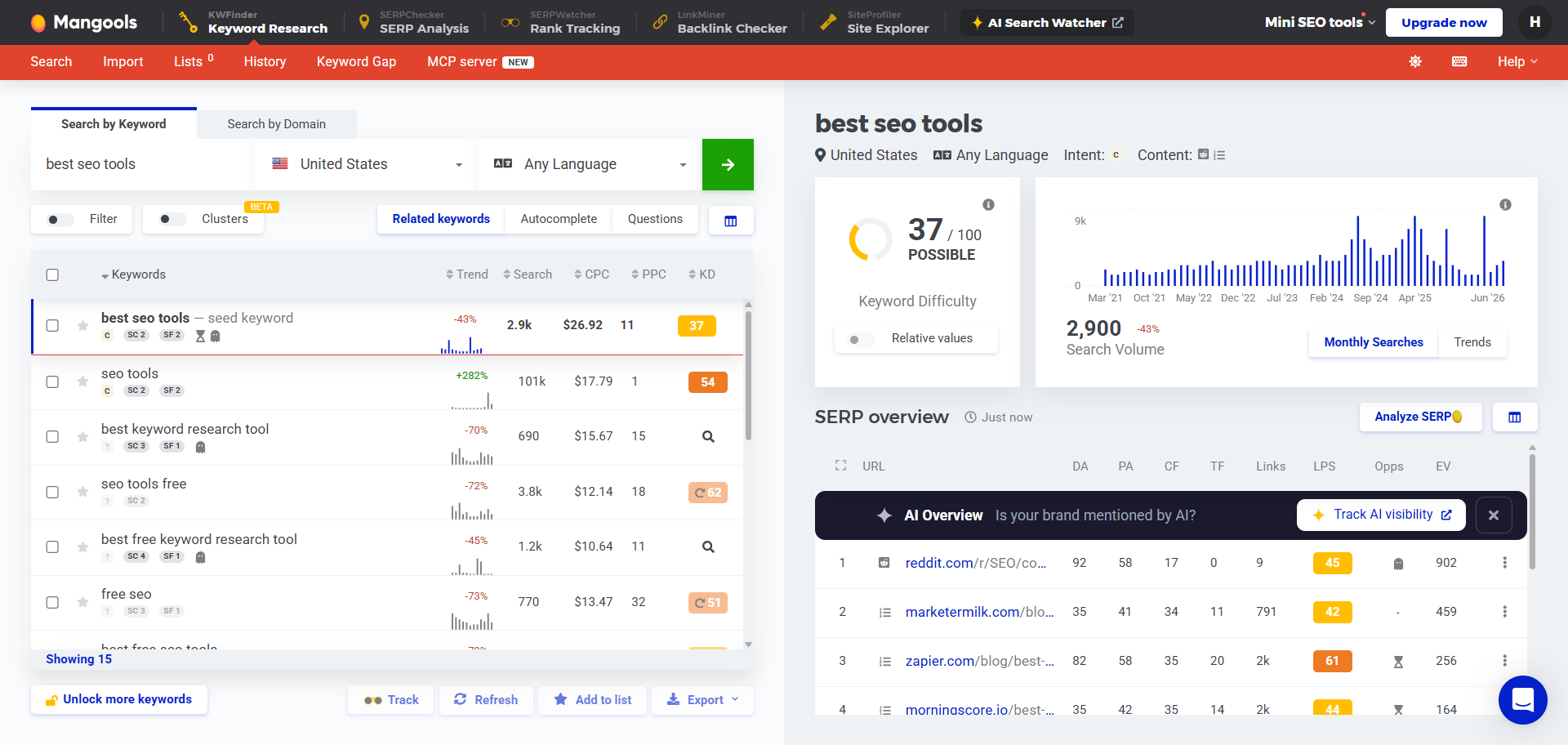The image size is (1568, 745).
Task: Star the seo tools free keyword
Action: 82,492
